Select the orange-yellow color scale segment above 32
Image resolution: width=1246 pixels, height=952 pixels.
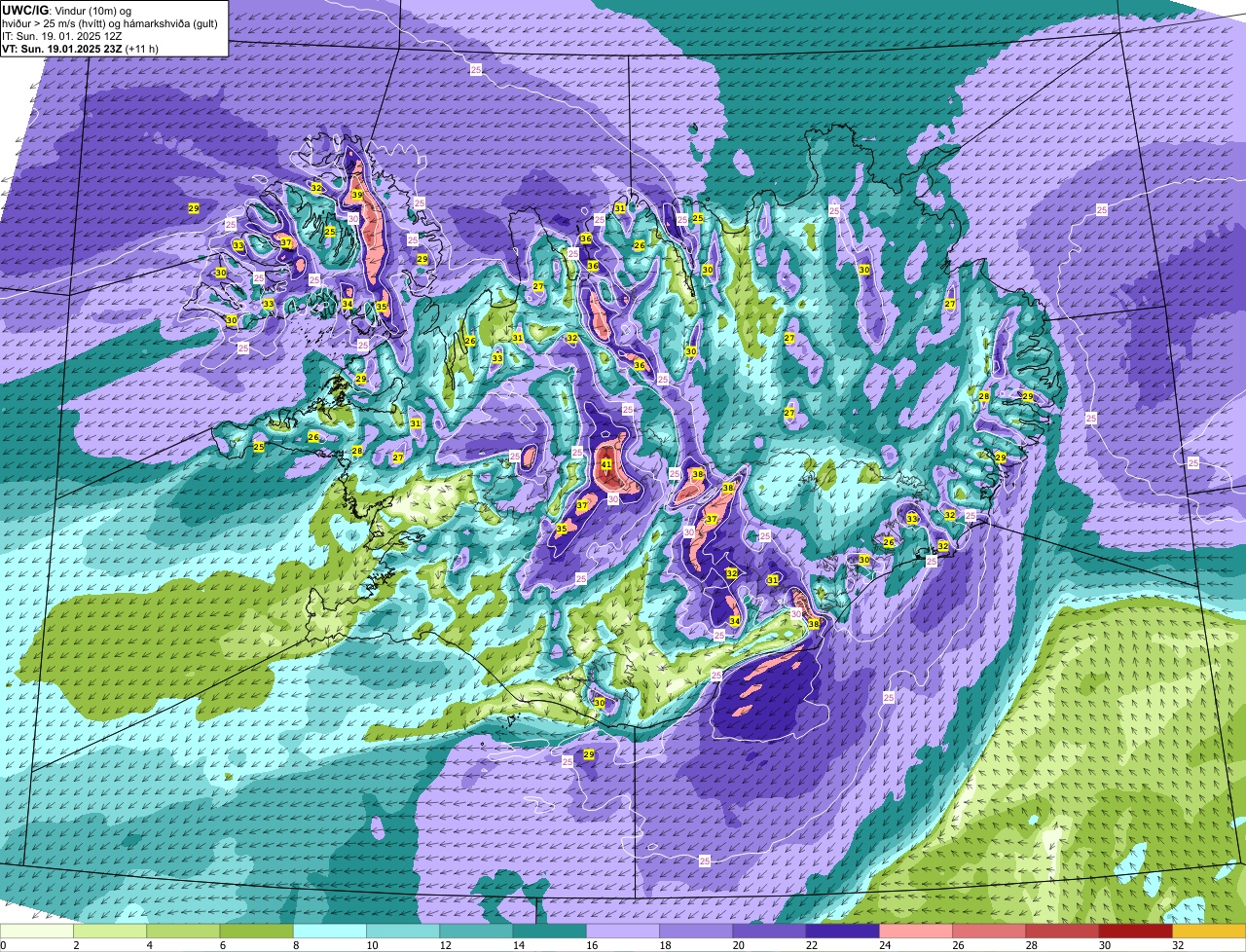pyautogui.click(x=1209, y=931)
